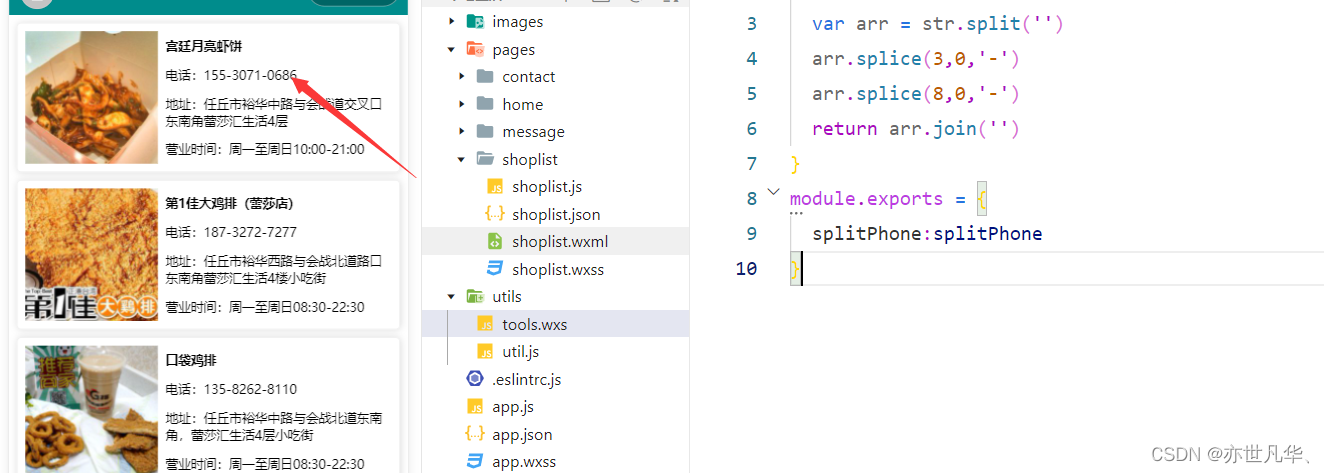The height and width of the screenshot is (473, 1324).
Task: Select the utils folder label
Action: tap(507, 296)
